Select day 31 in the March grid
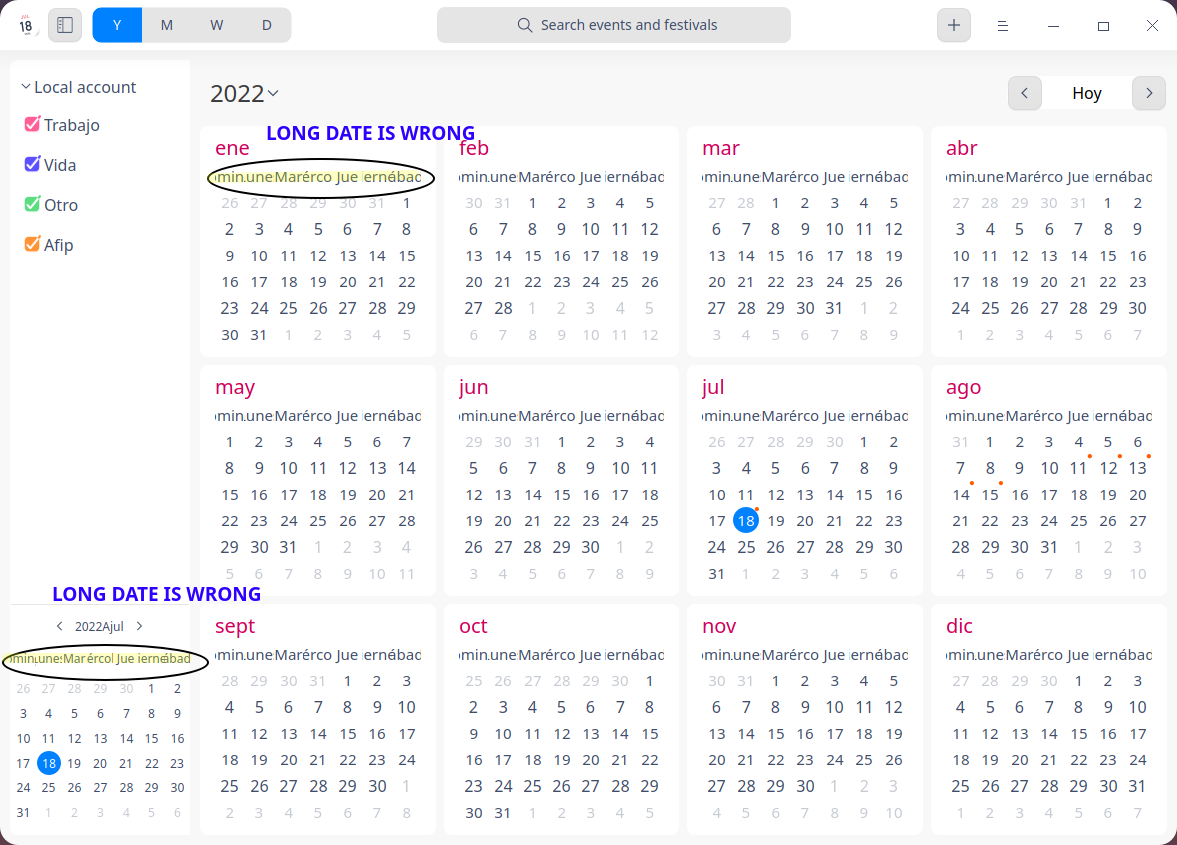The image size is (1177, 845). 834,308
